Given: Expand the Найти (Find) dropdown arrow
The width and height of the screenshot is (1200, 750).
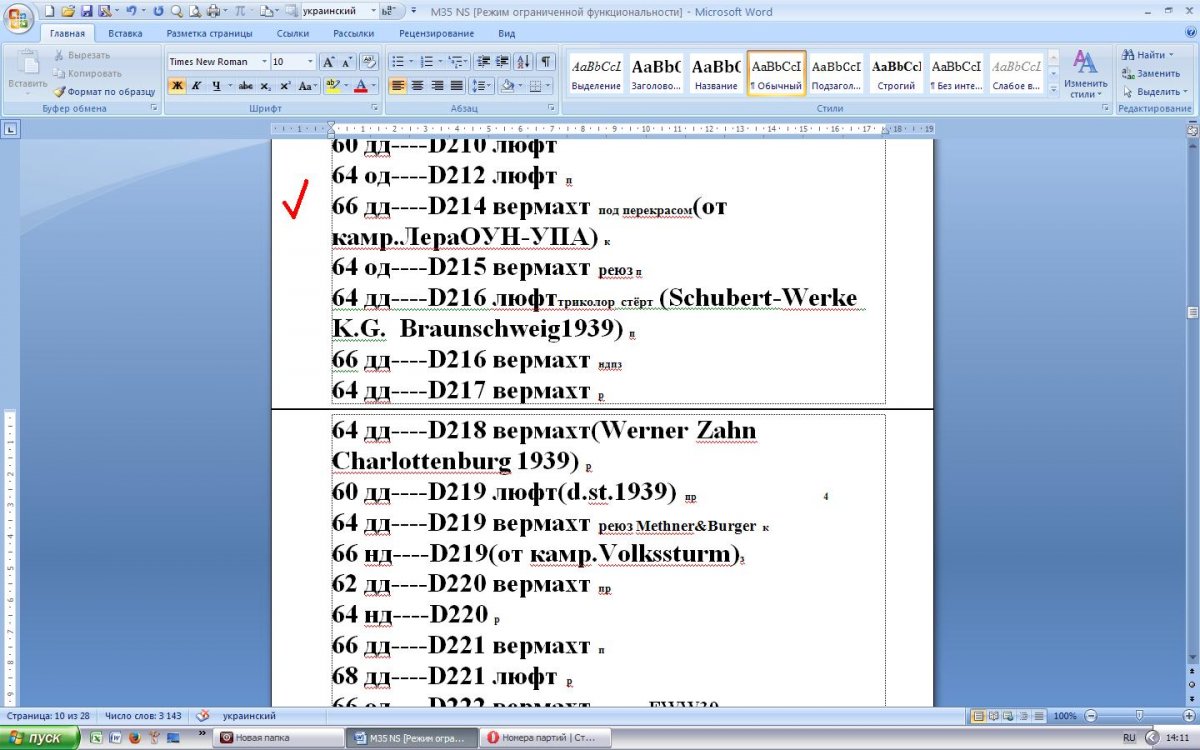Looking at the screenshot, I should pyautogui.click(x=1171, y=55).
